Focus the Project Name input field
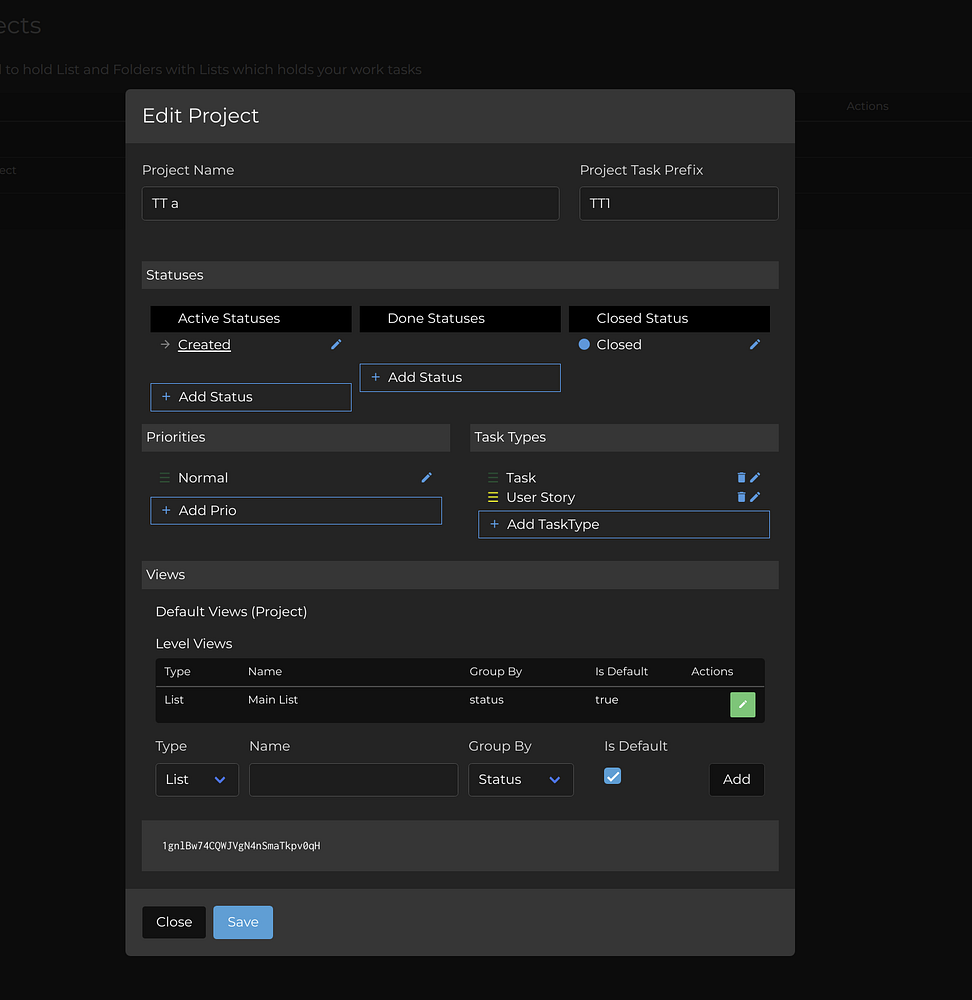This screenshot has height=1000, width=972. click(350, 204)
